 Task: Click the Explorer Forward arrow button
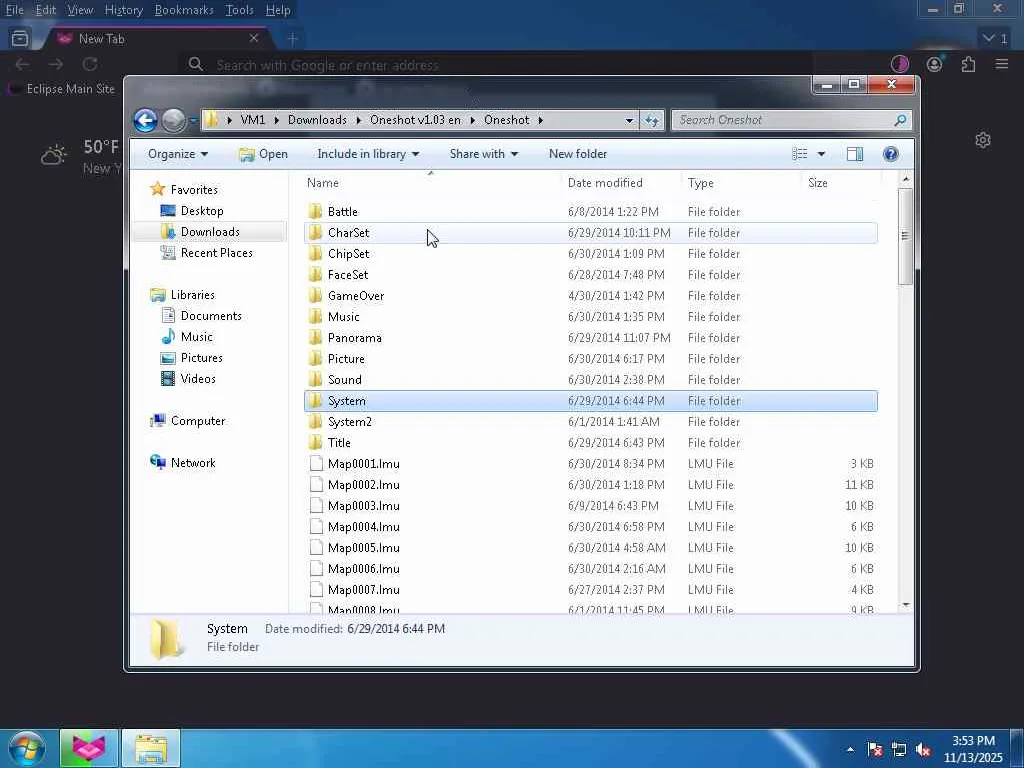(174, 120)
